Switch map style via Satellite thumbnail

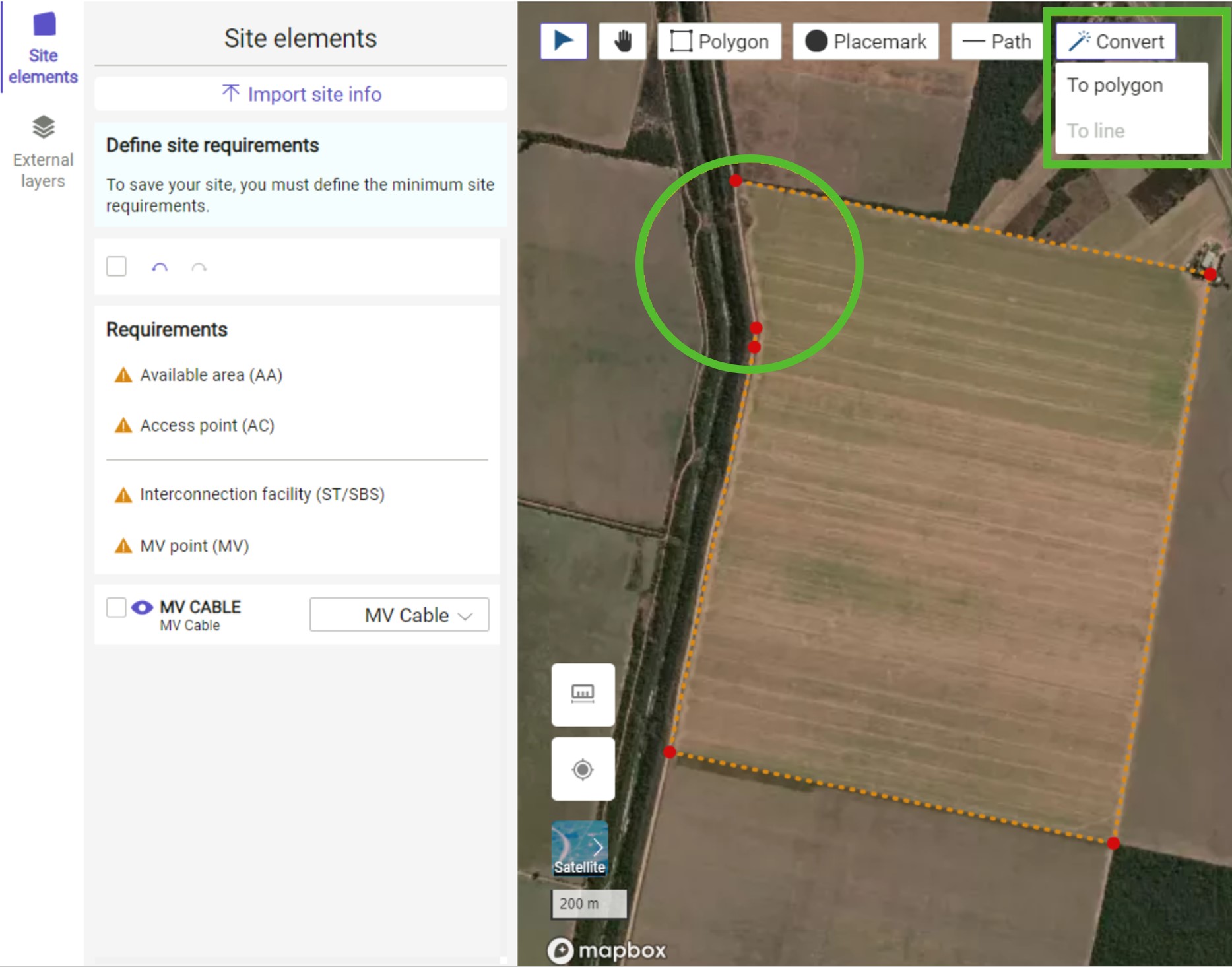[579, 848]
